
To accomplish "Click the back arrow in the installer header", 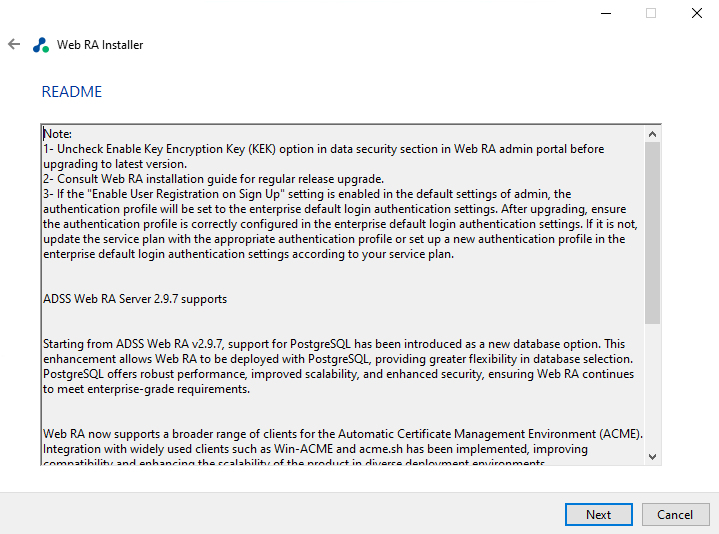I will click(14, 44).
